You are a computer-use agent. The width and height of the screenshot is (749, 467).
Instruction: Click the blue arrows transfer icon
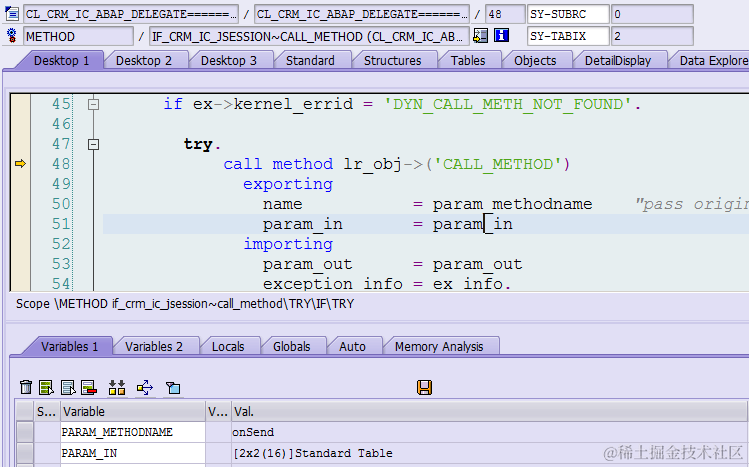tap(145, 387)
